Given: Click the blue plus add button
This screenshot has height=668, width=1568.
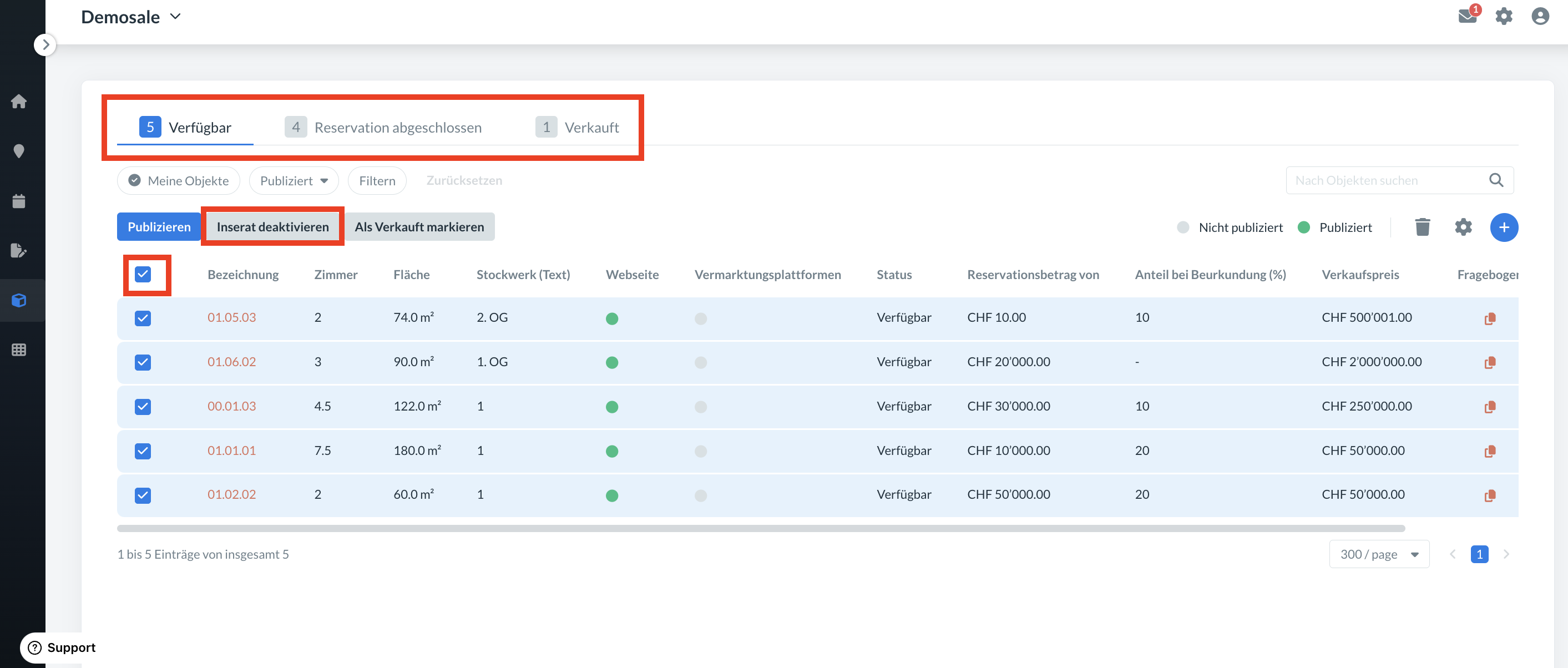Looking at the screenshot, I should click(1504, 227).
